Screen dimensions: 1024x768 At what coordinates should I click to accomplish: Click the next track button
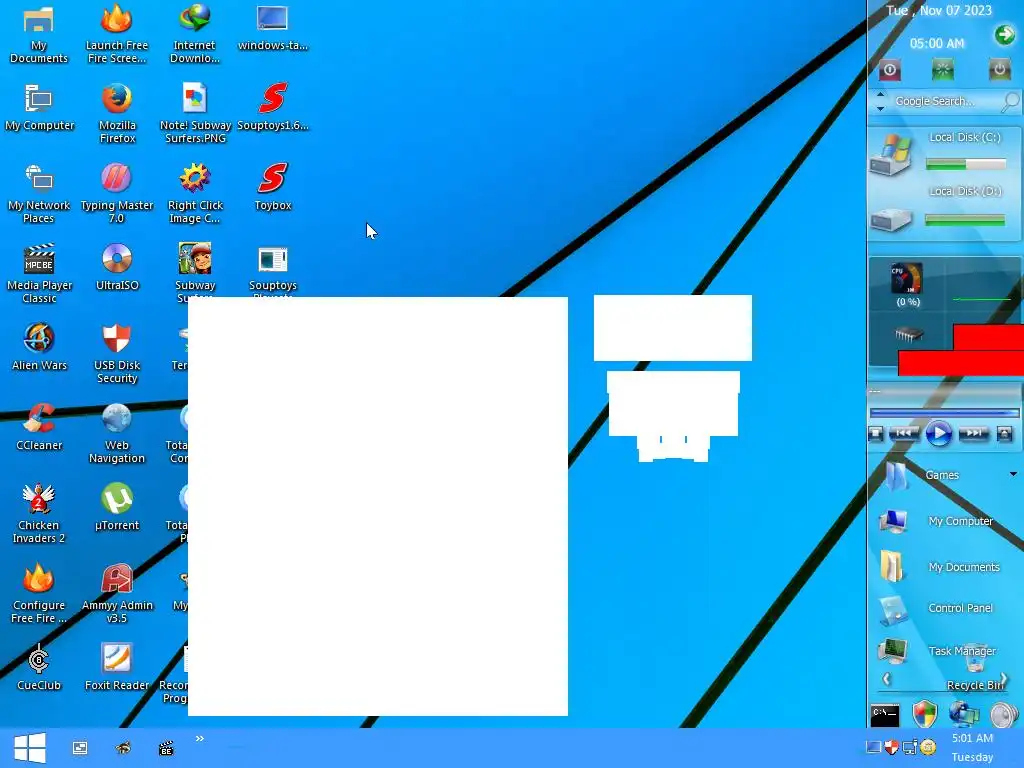pyautogui.click(x=974, y=433)
